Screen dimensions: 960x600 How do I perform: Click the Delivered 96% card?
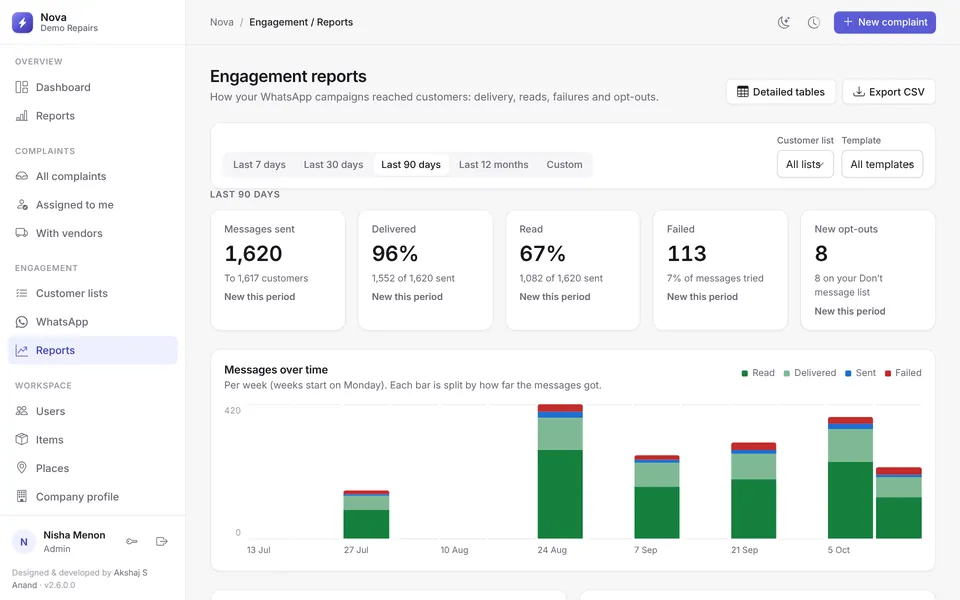pyautogui.click(x=425, y=270)
